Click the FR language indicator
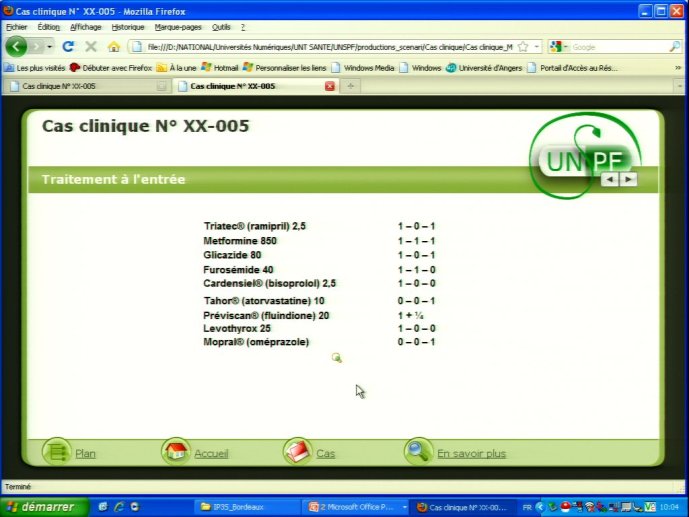689x517 pixels. coord(527,507)
